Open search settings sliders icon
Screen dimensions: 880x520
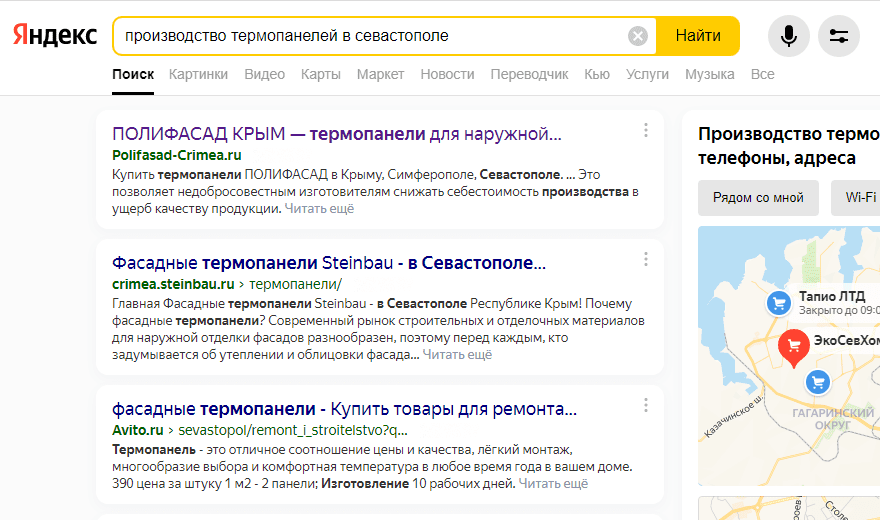coord(839,37)
